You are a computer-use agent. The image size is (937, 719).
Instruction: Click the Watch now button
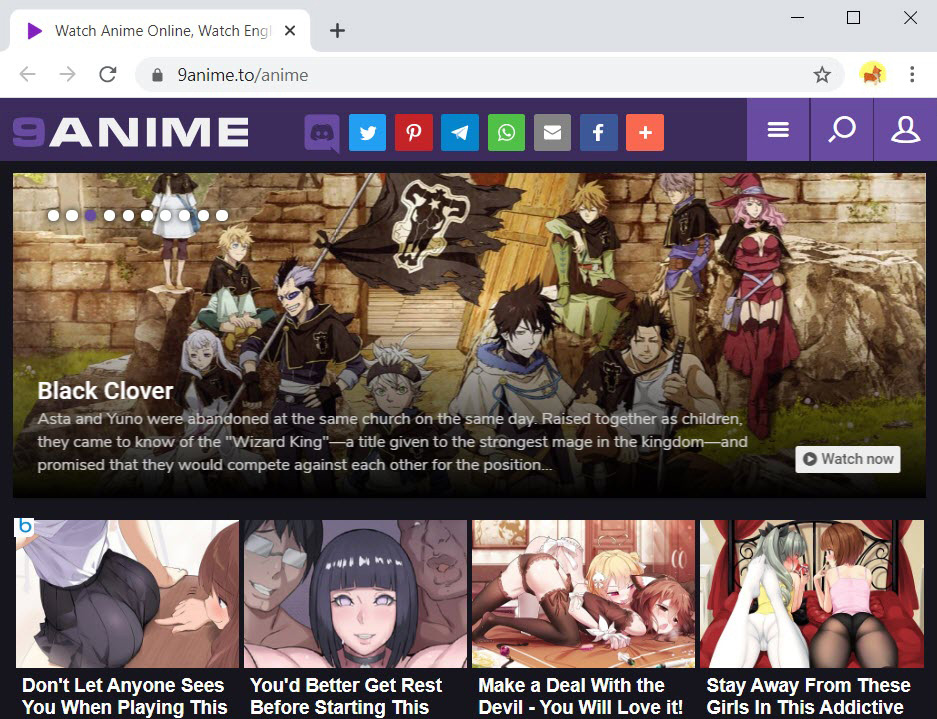pyautogui.click(x=847, y=459)
